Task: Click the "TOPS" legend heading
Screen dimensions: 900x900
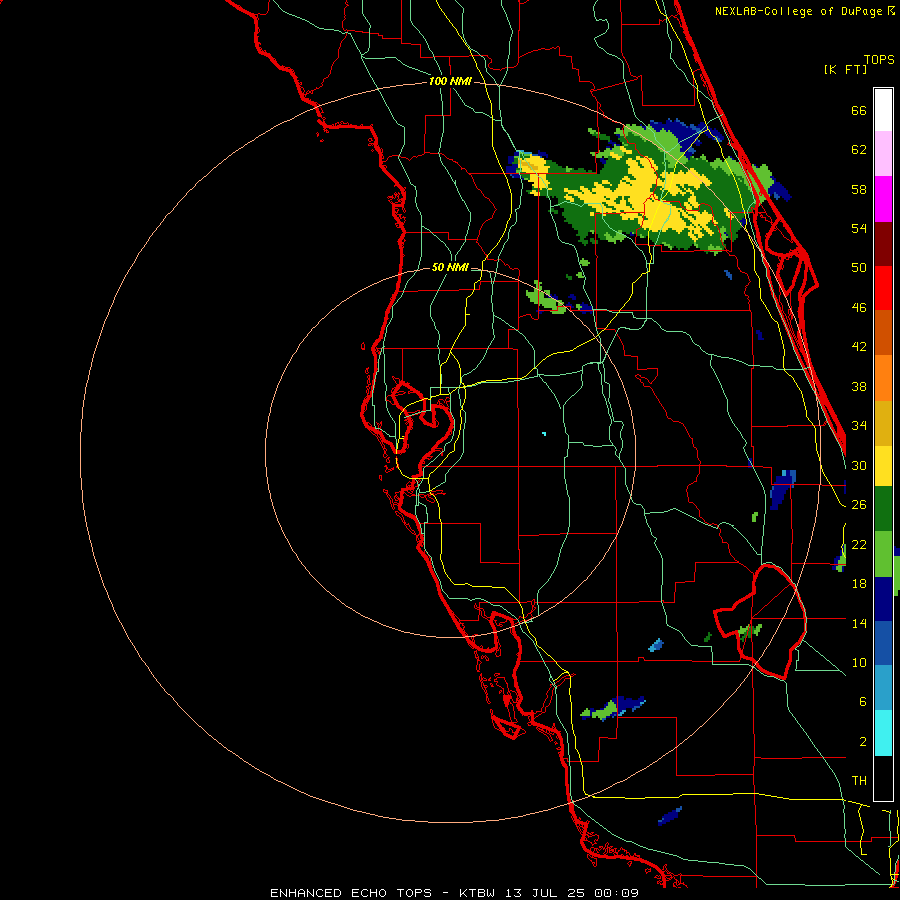Action: pyautogui.click(x=879, y=59)
